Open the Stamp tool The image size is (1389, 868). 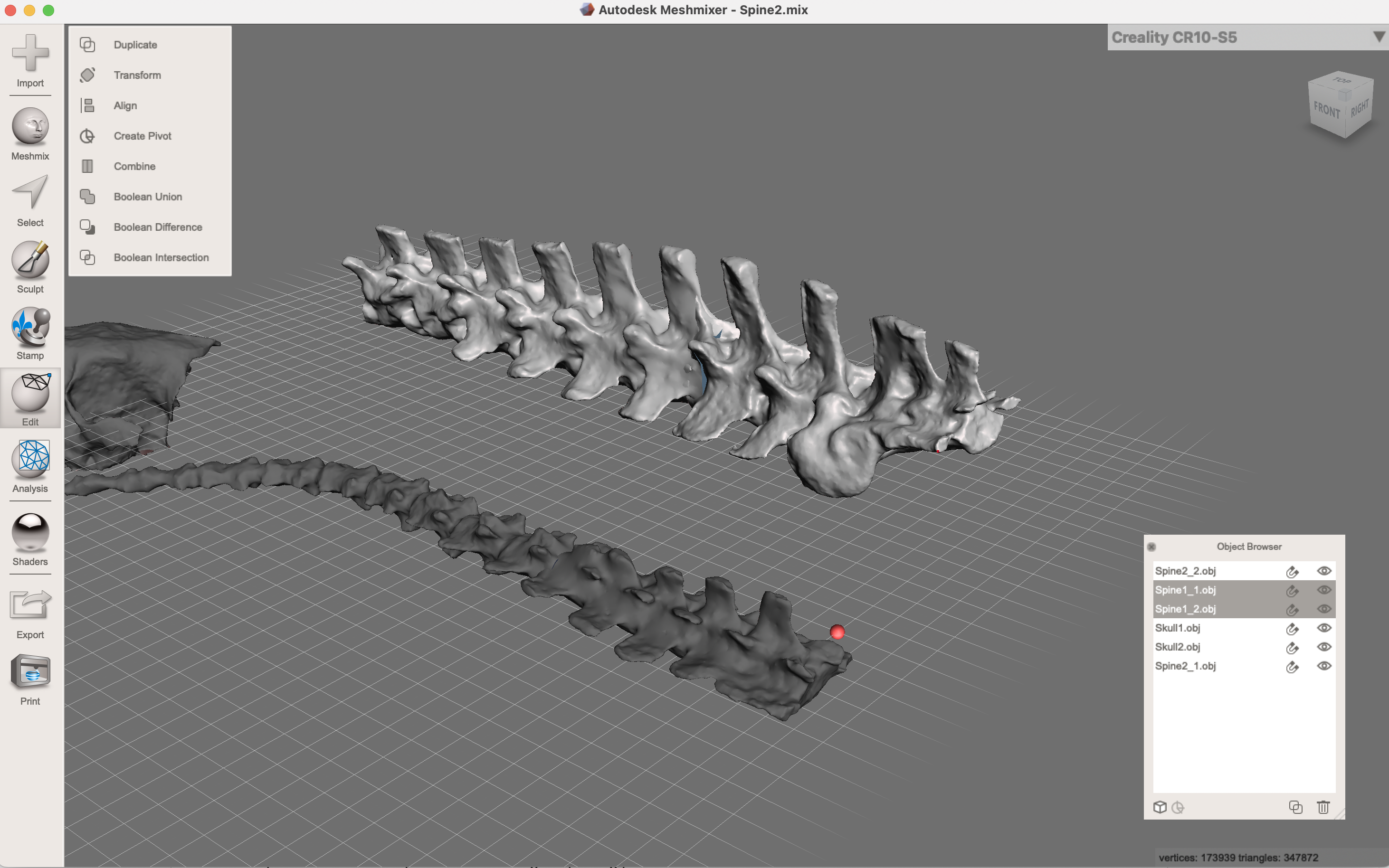pos(30,333)
